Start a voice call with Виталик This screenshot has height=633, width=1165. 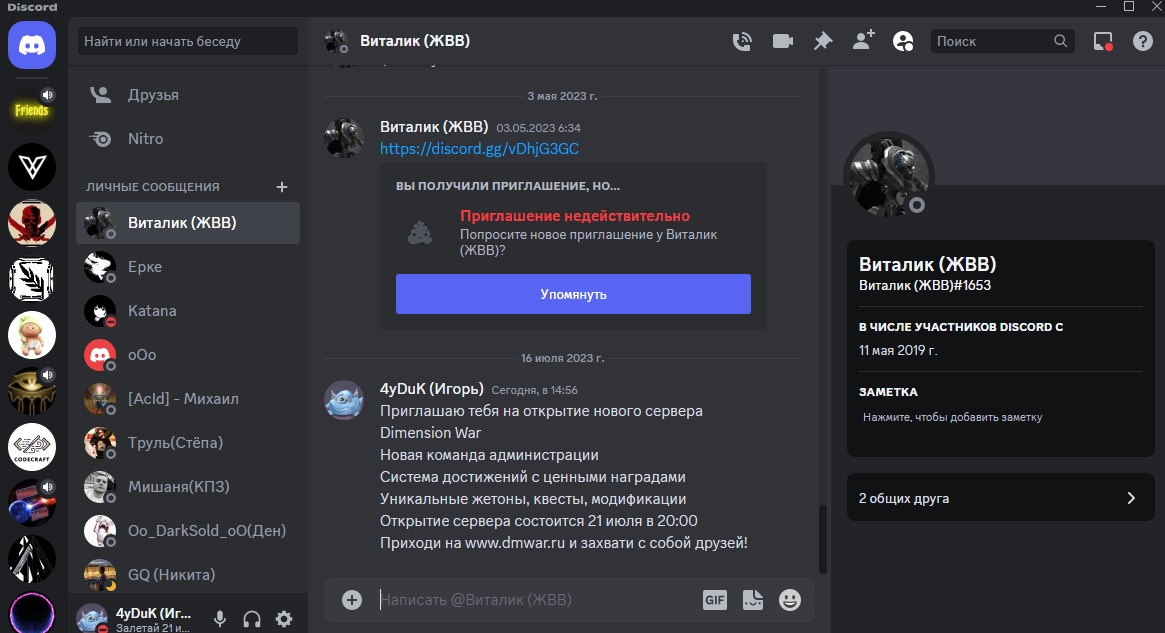point(741,42)
